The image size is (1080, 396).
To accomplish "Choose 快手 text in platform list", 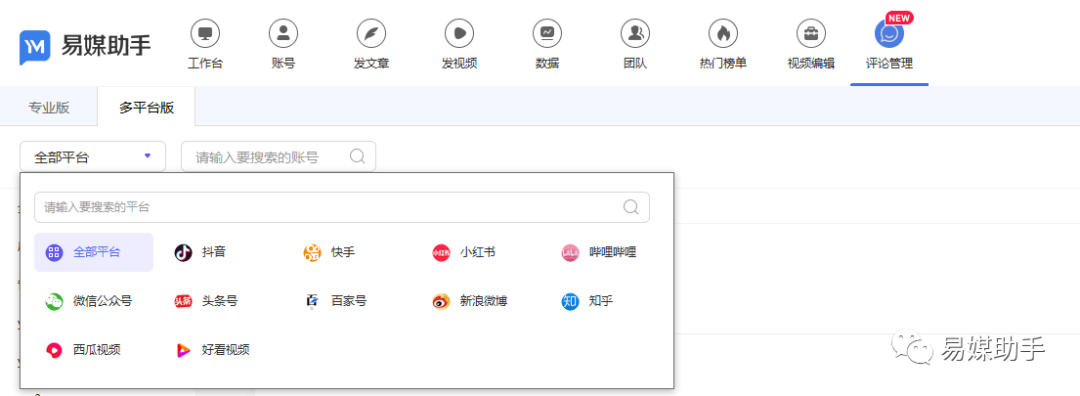I will tap(343, 252).
